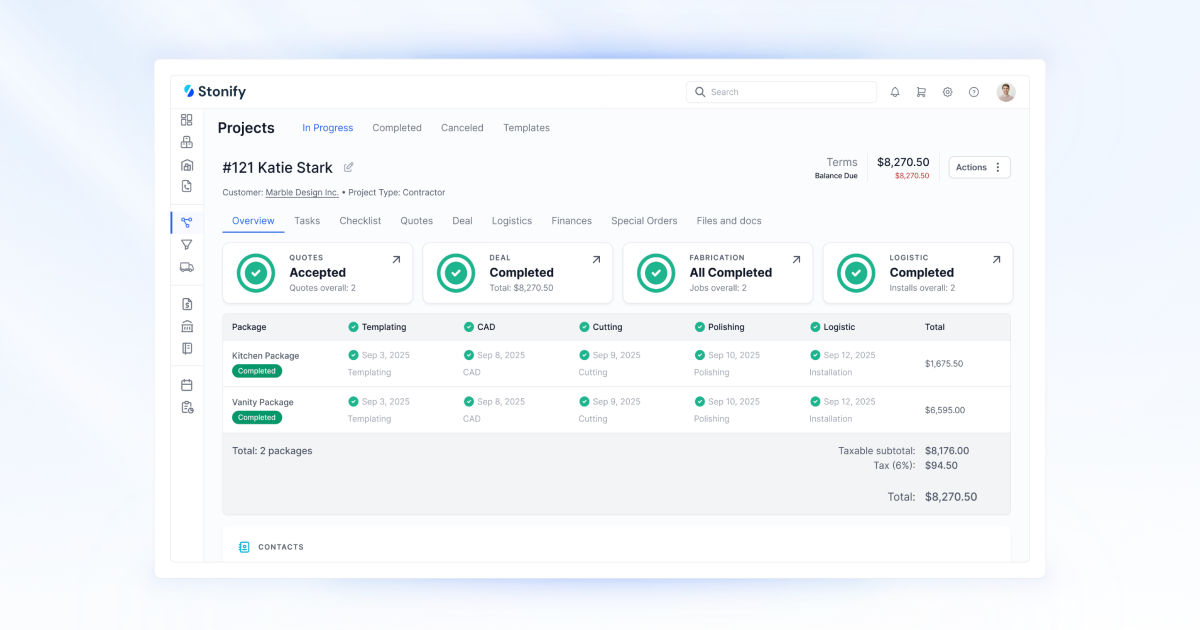Open the user profile avatar
Viewport: 1200px width, 630px height.
(1006, 92)
